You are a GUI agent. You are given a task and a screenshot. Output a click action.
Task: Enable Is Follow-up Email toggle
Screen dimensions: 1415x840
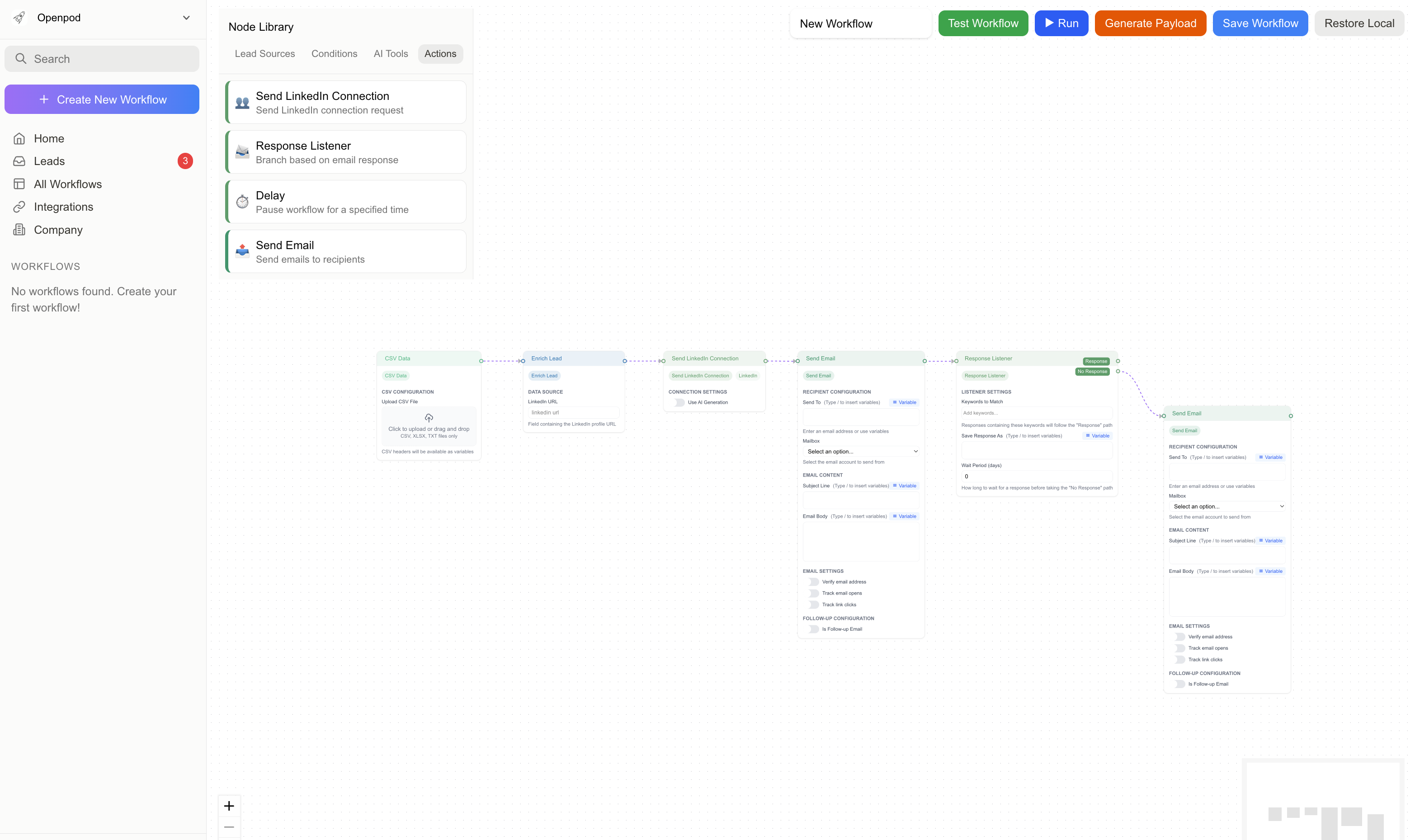(814, 629)
